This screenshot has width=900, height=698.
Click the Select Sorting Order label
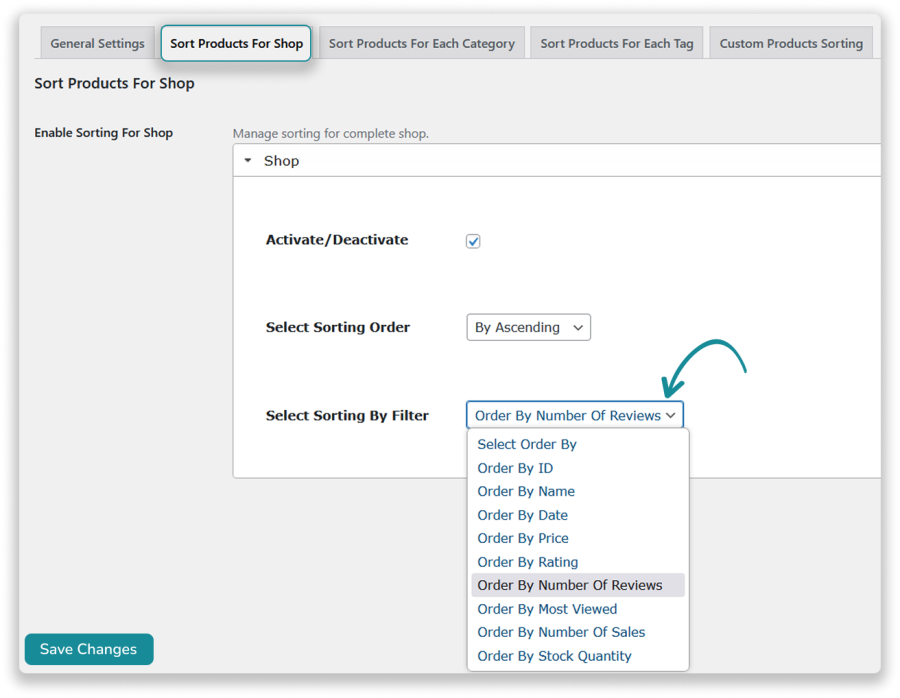click(x=338, y=327)
